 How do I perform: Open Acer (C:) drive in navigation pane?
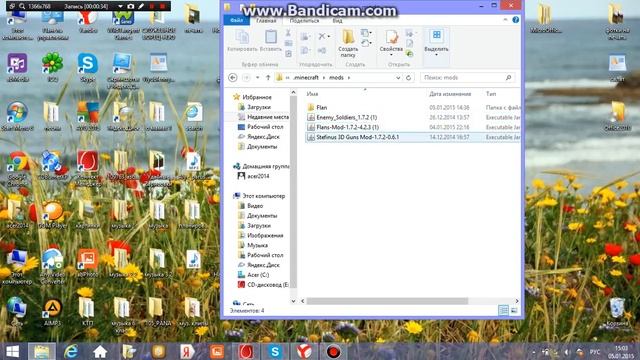point(258,275)
